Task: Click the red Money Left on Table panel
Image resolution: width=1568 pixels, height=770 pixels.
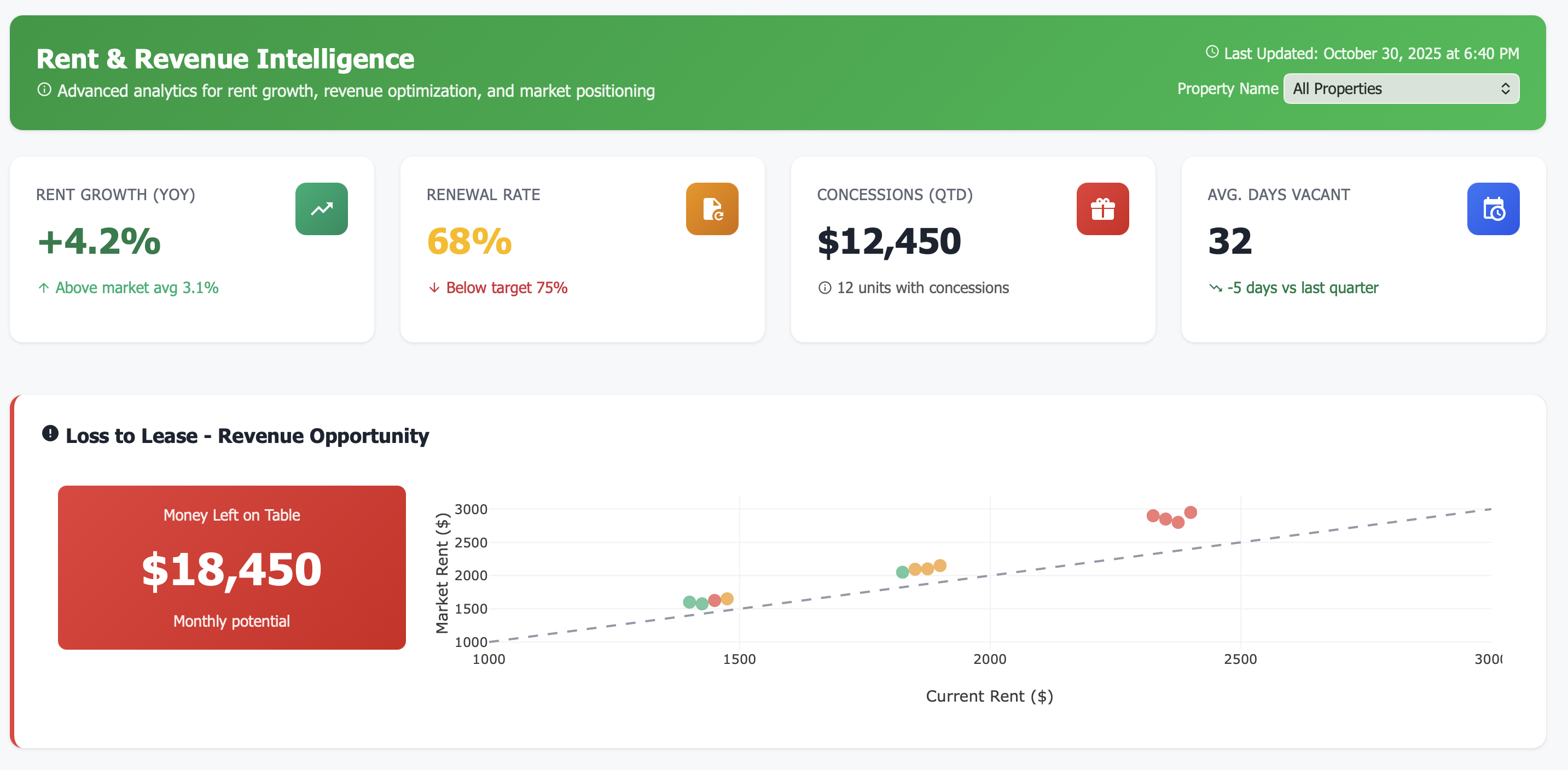Action: [231, 568]
